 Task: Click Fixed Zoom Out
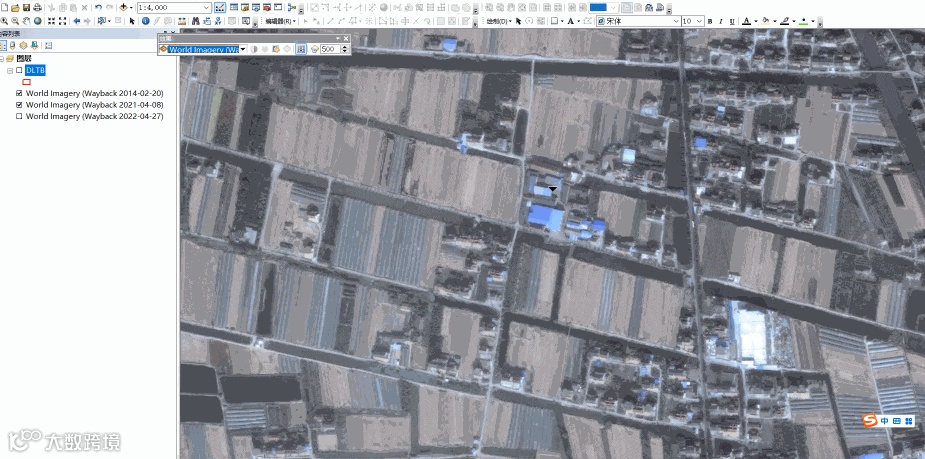pyautogui.click(x=63, y=21)
